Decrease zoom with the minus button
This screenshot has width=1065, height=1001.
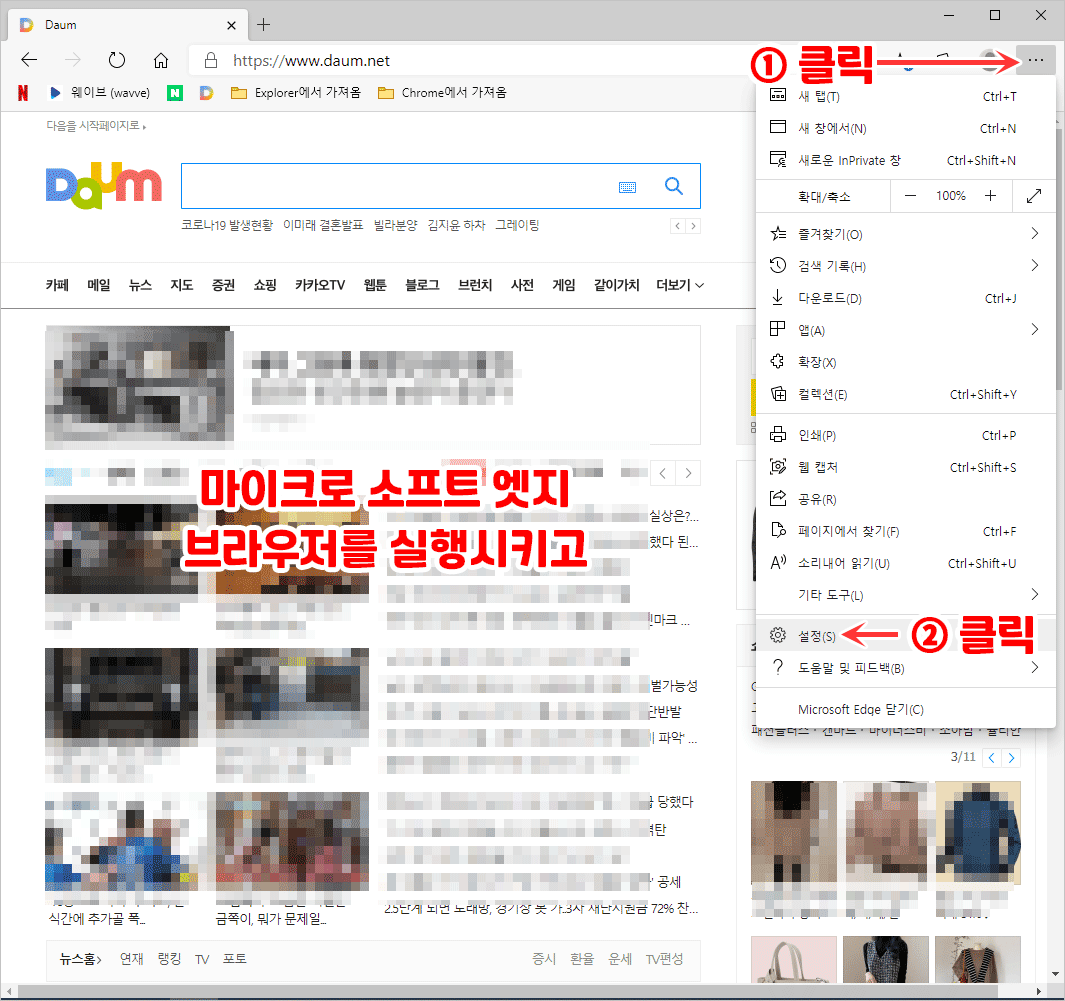(x=910, y=196)
